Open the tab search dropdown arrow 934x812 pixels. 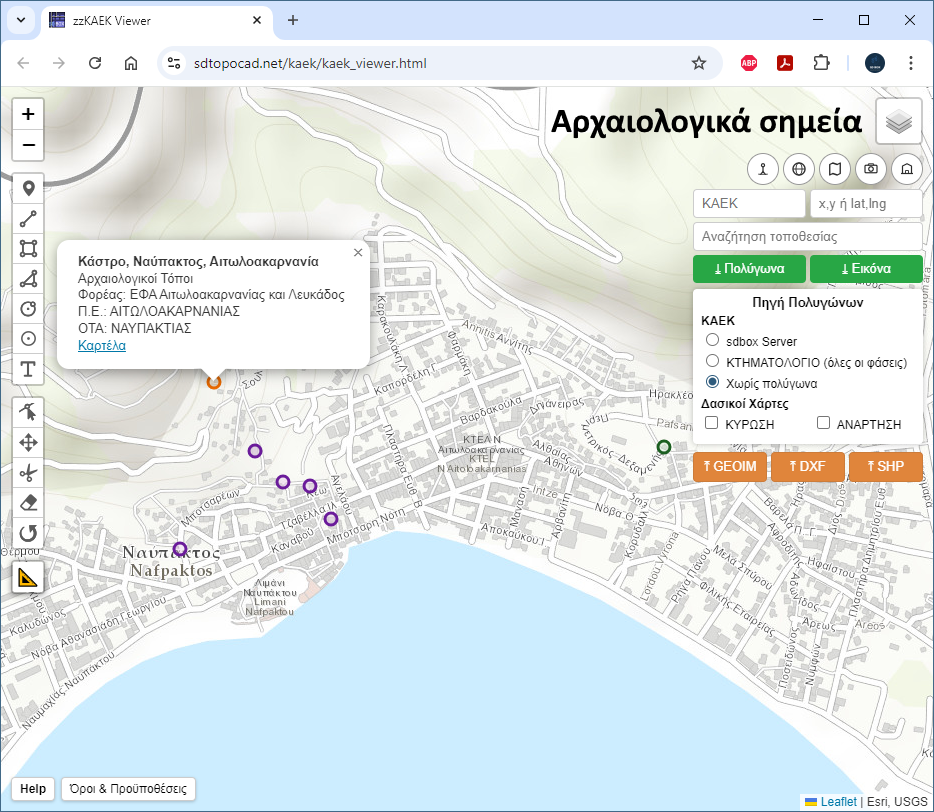pyautogui.click(x=21, y=20)
